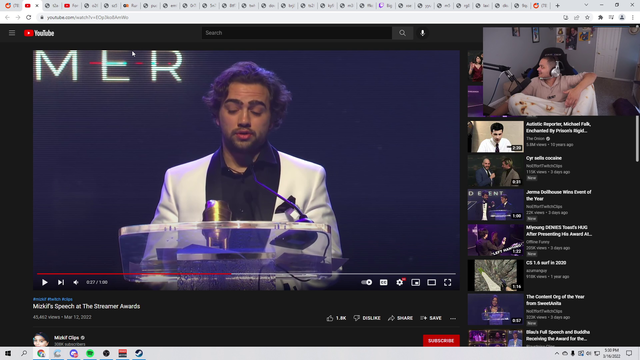Open the Cyr sells cocaine video thumbnail
640x360 pixels.
click(496, 170)
